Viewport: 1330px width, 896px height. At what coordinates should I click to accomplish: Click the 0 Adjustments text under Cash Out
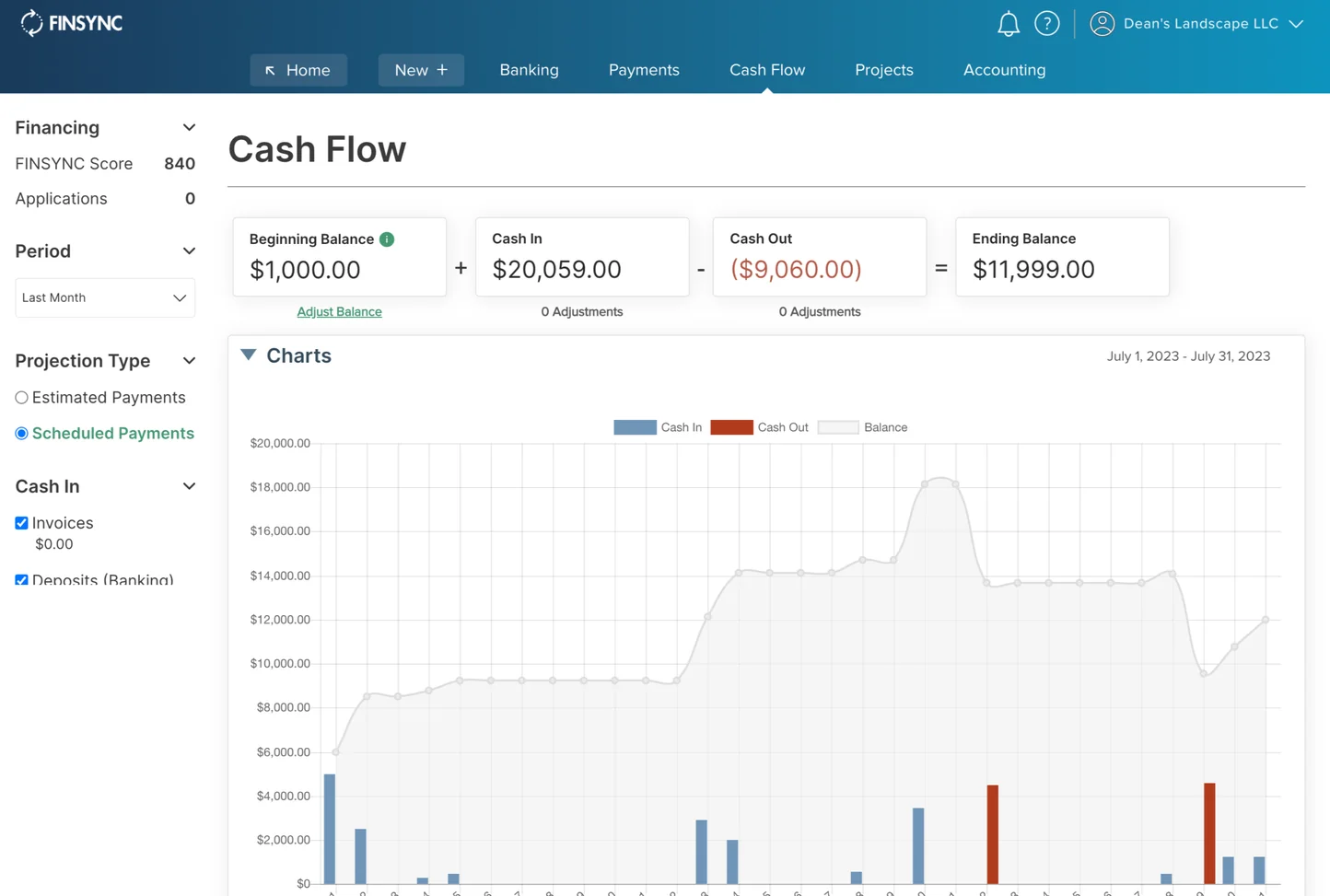click(x=820, y=312)
